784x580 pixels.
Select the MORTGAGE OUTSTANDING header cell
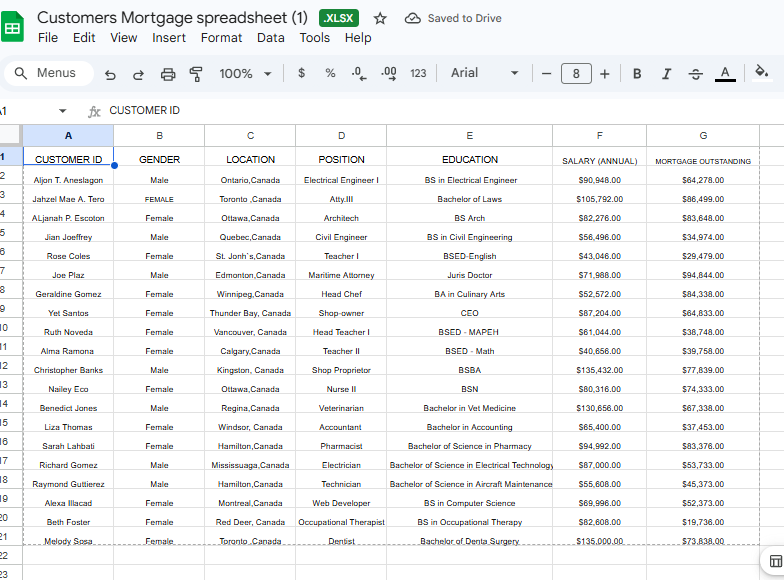(703, 156)
